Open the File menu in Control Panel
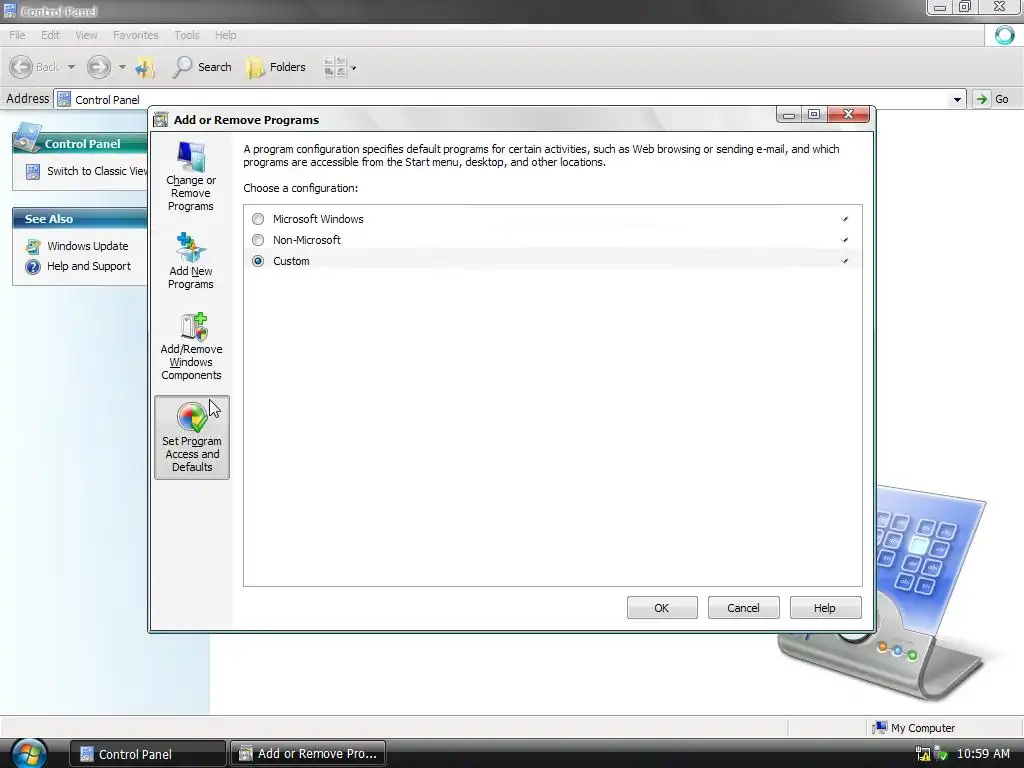1024x768 pixels. tap(17, 35)
